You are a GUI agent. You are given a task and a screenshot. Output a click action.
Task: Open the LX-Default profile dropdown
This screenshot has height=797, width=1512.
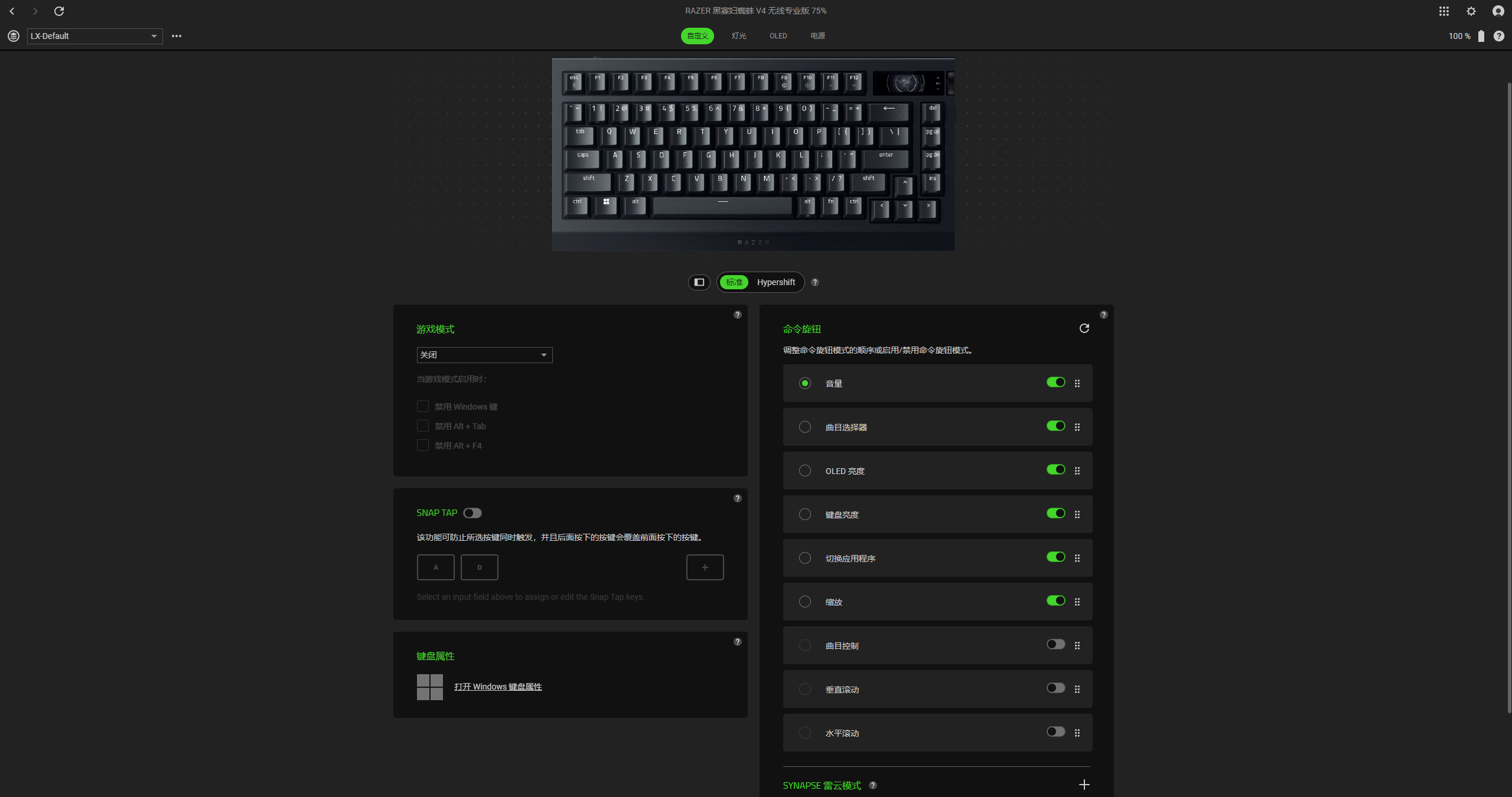point(94,36)
